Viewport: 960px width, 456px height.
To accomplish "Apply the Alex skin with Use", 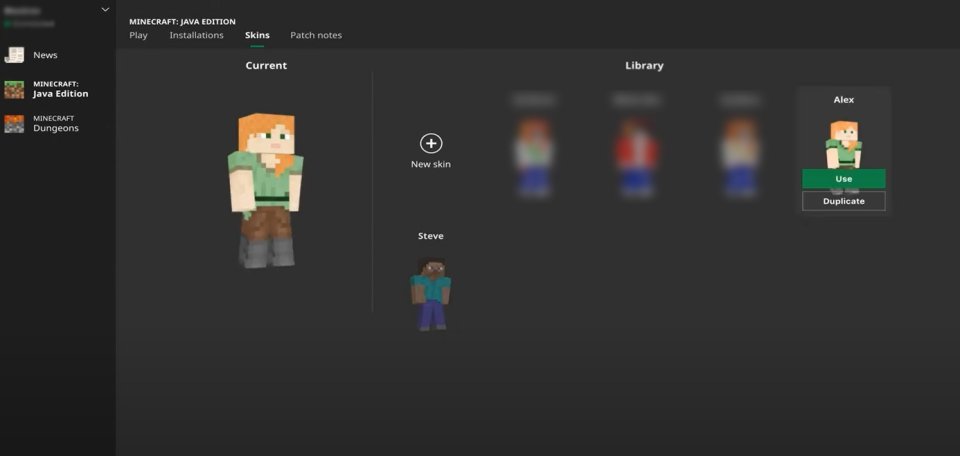I will click(x=844, y=179).
